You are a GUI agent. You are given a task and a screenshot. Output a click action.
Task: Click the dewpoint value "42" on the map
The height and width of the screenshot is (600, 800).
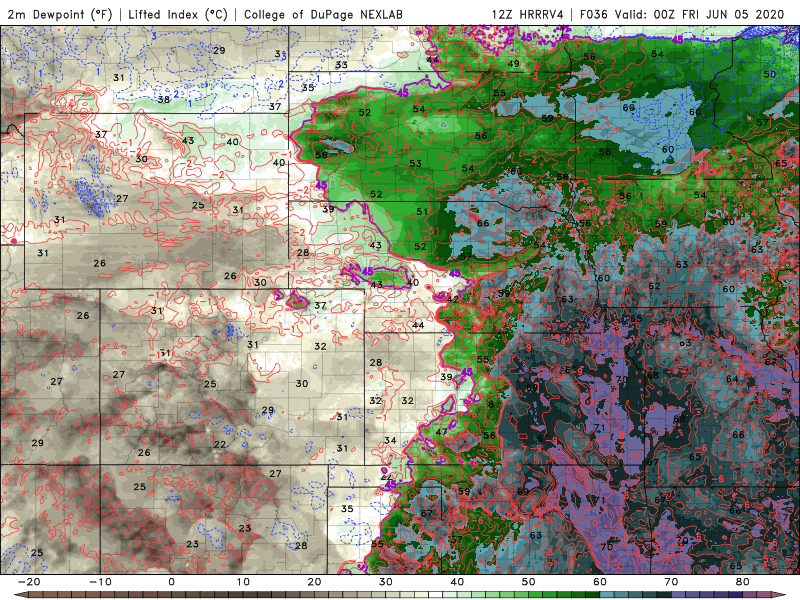pos(452,299)
